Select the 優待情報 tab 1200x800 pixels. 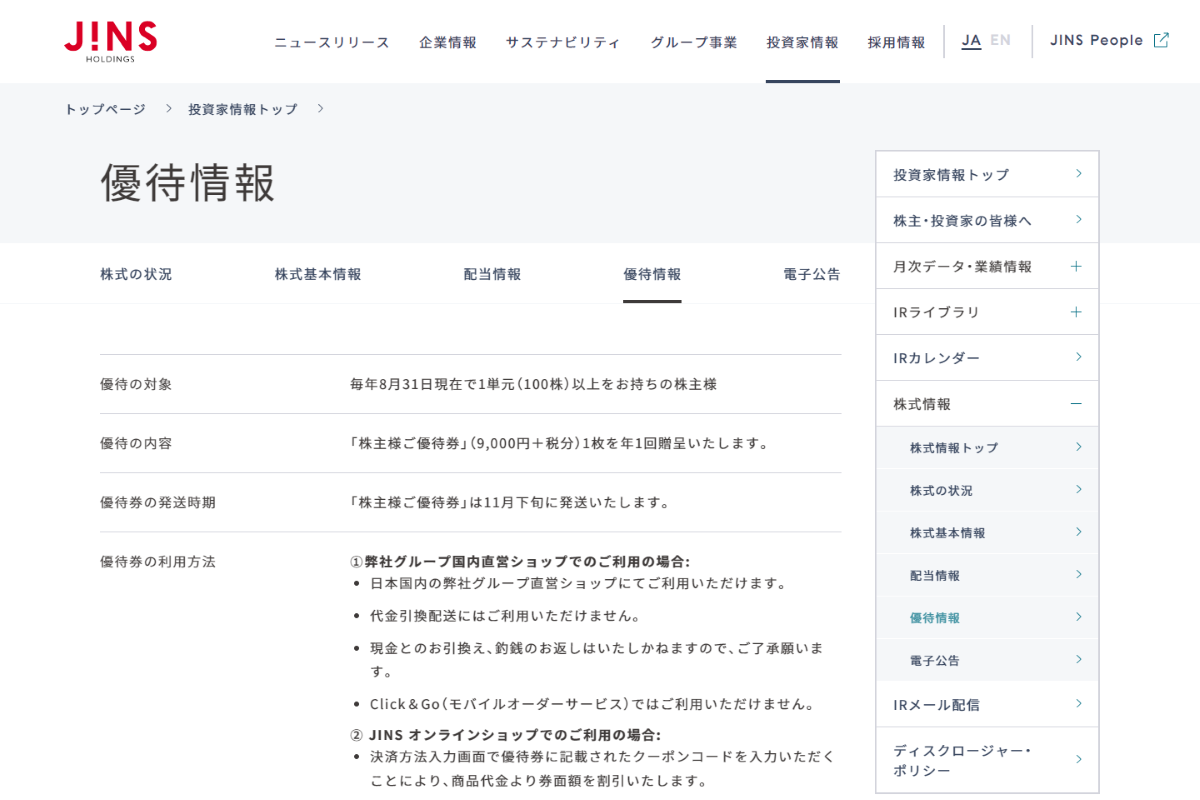652,274
